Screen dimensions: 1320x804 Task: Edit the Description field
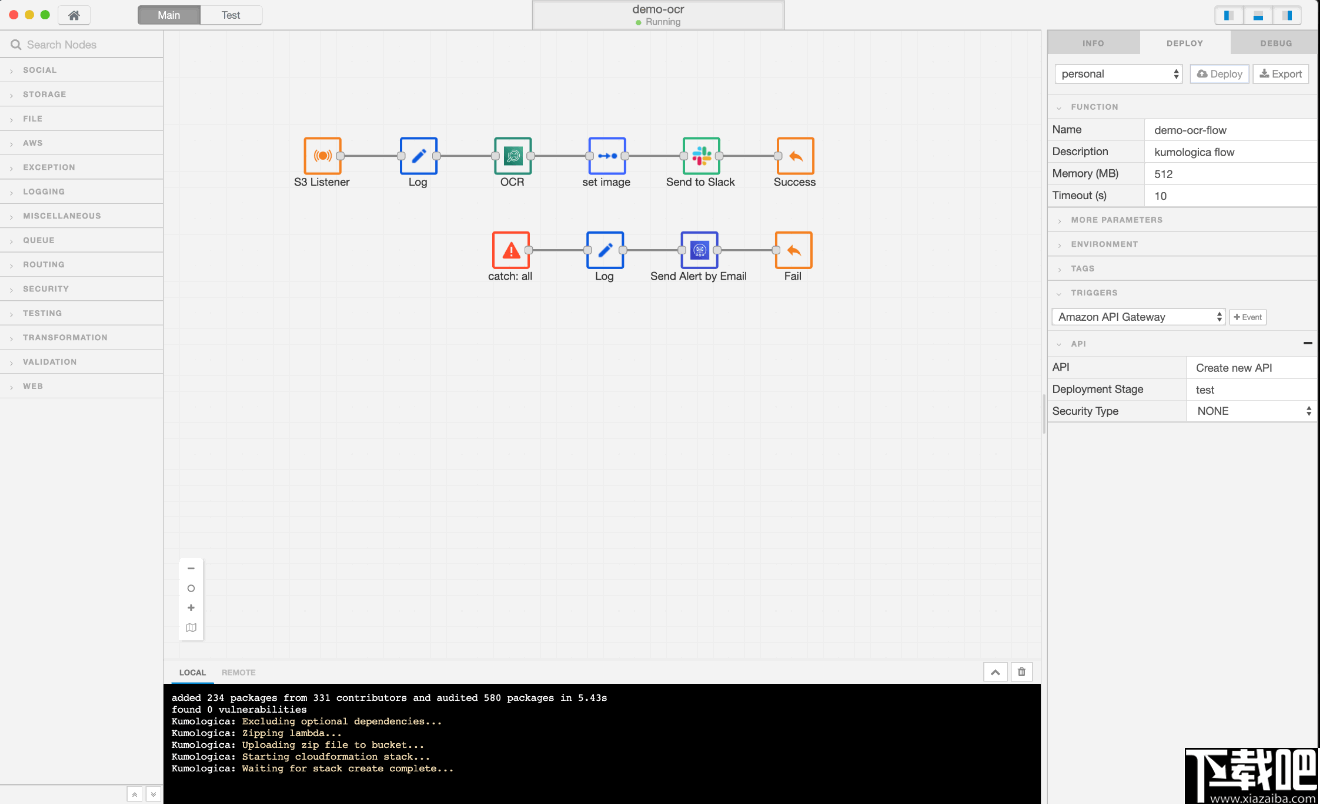(1231, 152)
